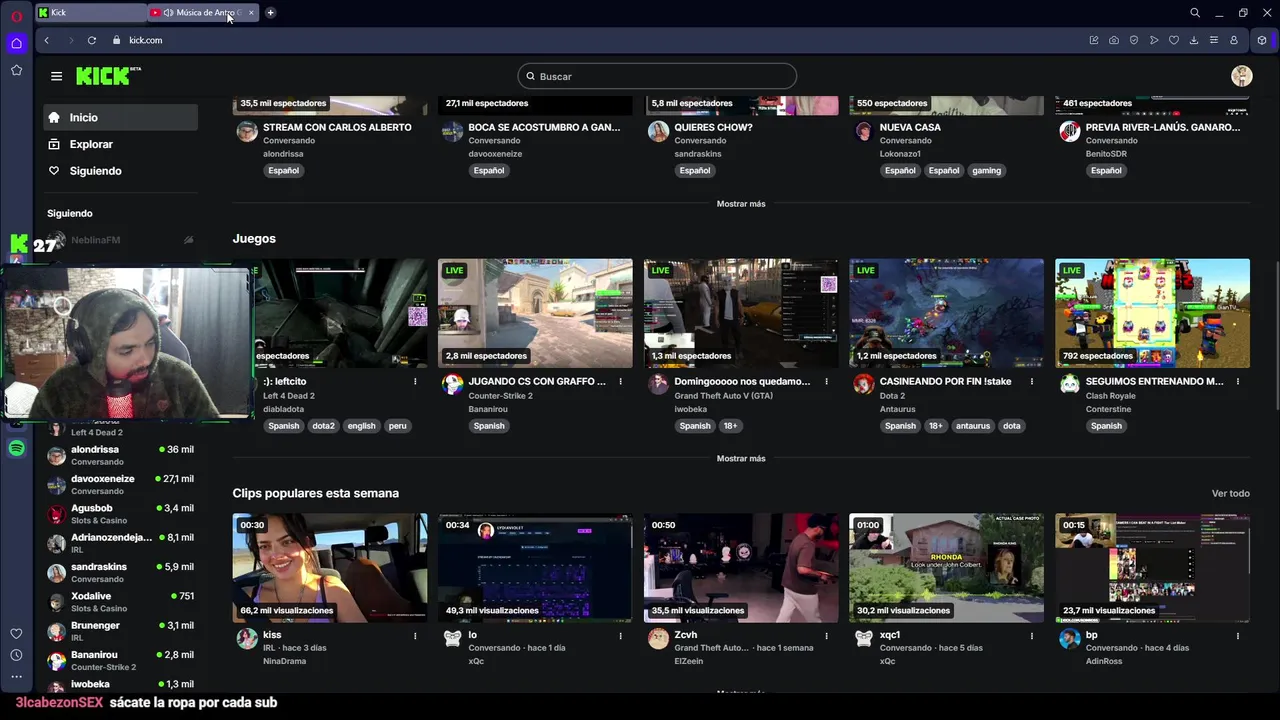Screen dimensions: 1280x720
Task: Click the tab search magnifier icon
Action: 1195,13
